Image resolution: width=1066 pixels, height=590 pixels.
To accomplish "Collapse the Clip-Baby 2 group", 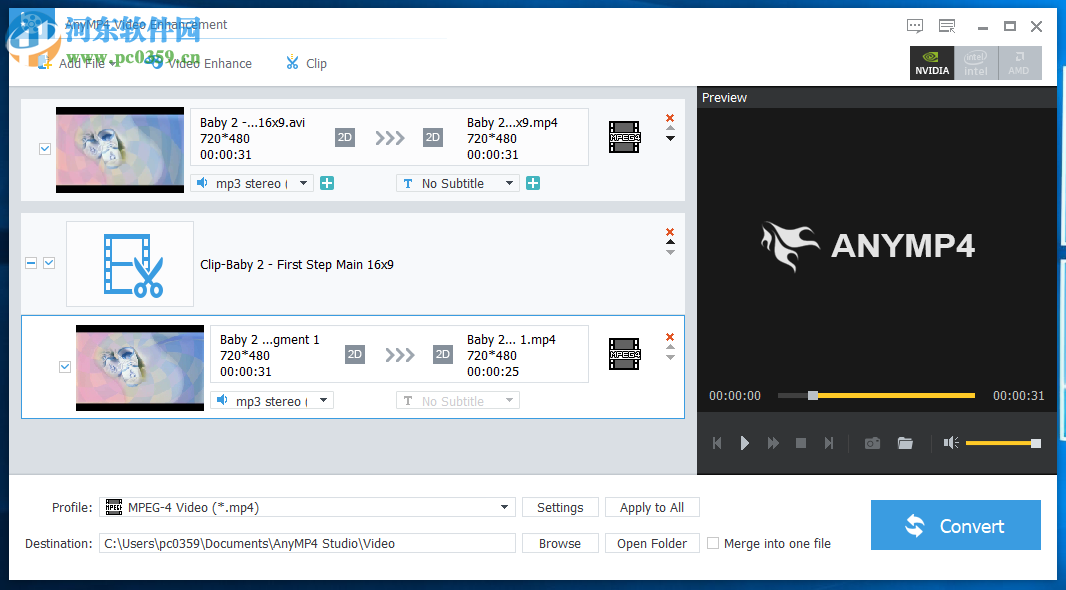I will point(29,262).
